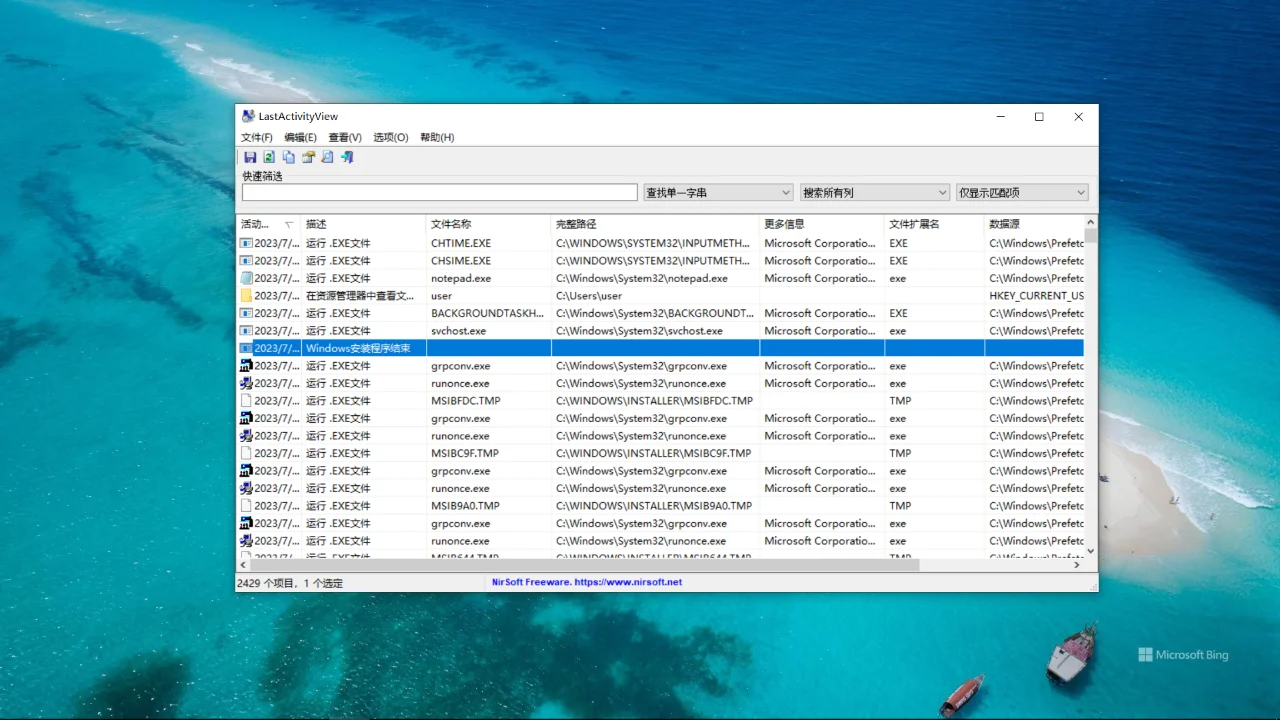The width and height of the screenshot is (1280, 720).
Task: Click the Copy selected items toolbar icon
Action: pos(289,157)
